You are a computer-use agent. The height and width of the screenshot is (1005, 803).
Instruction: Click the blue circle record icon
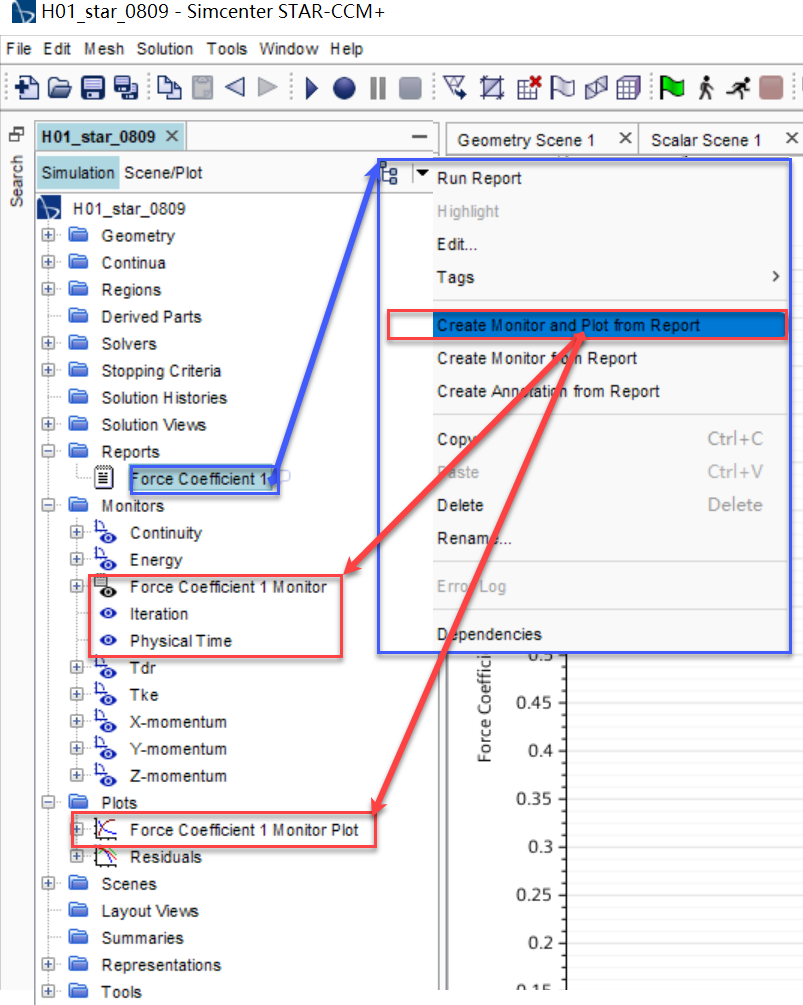344,88
